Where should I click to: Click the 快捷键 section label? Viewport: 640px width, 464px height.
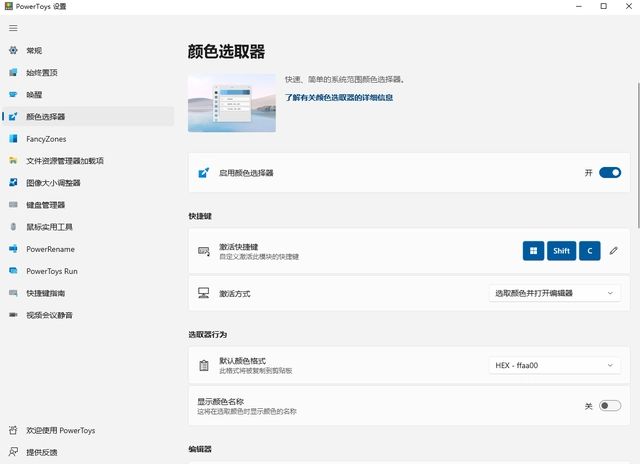click(200, 216)
